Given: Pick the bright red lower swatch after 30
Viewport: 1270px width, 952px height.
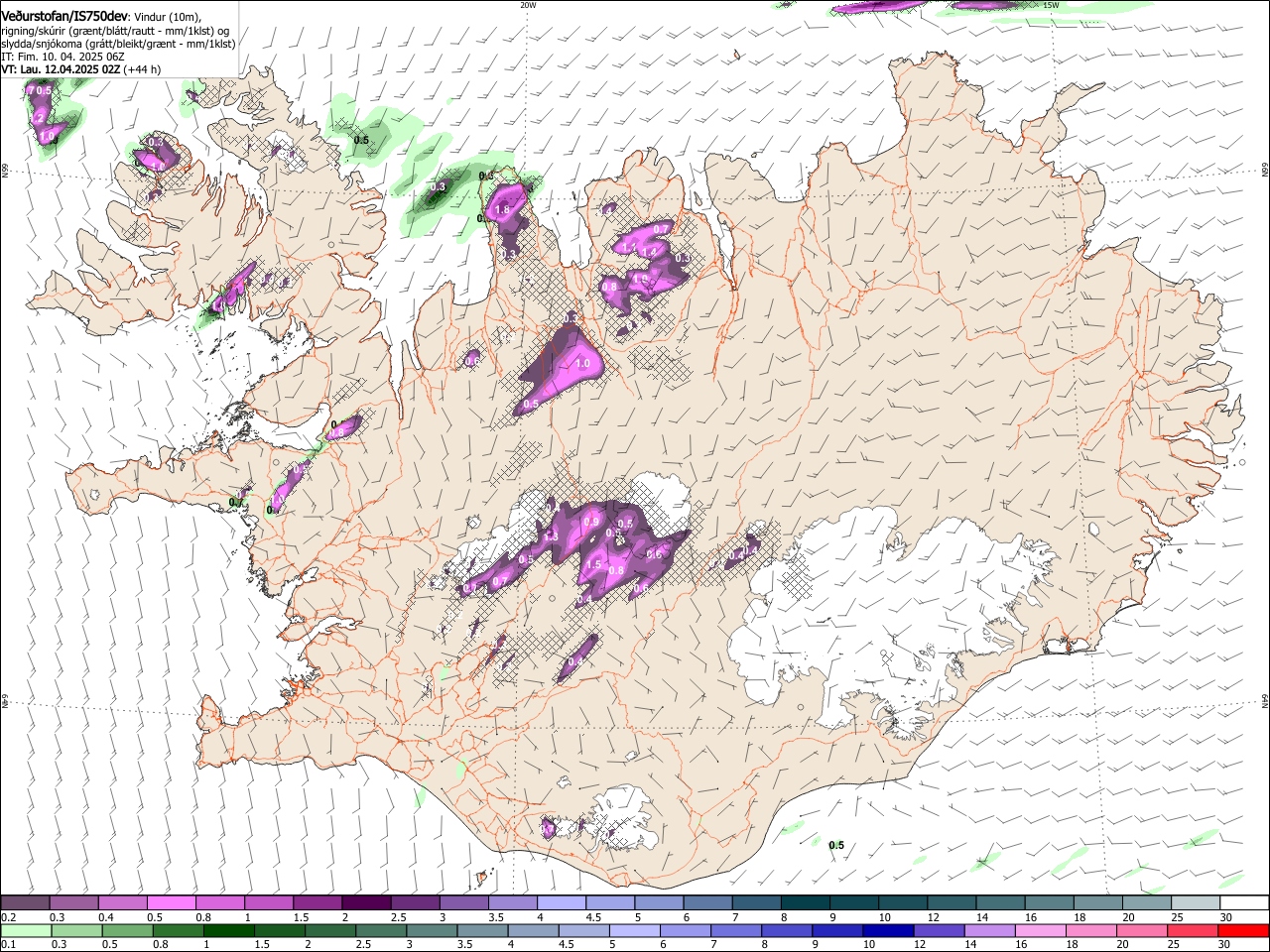Looking at the screenshot, I should tap(1242, 930).
